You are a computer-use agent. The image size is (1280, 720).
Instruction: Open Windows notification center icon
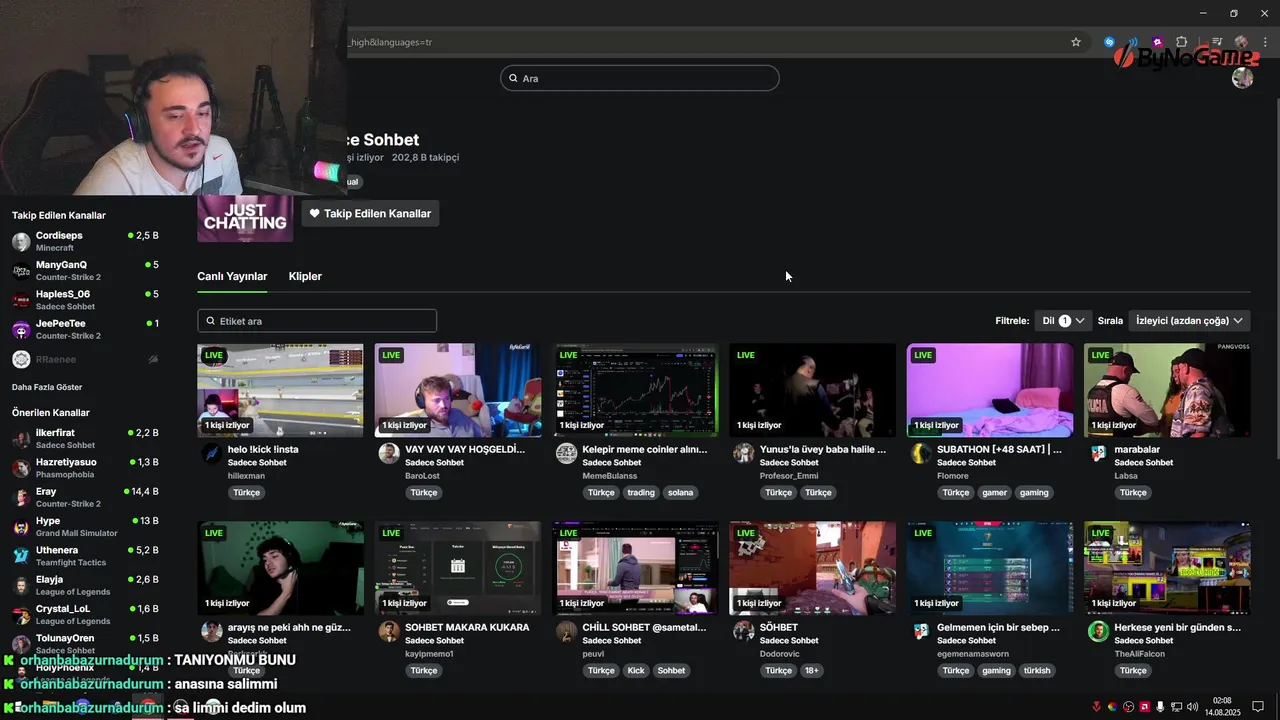[1258, 707]
